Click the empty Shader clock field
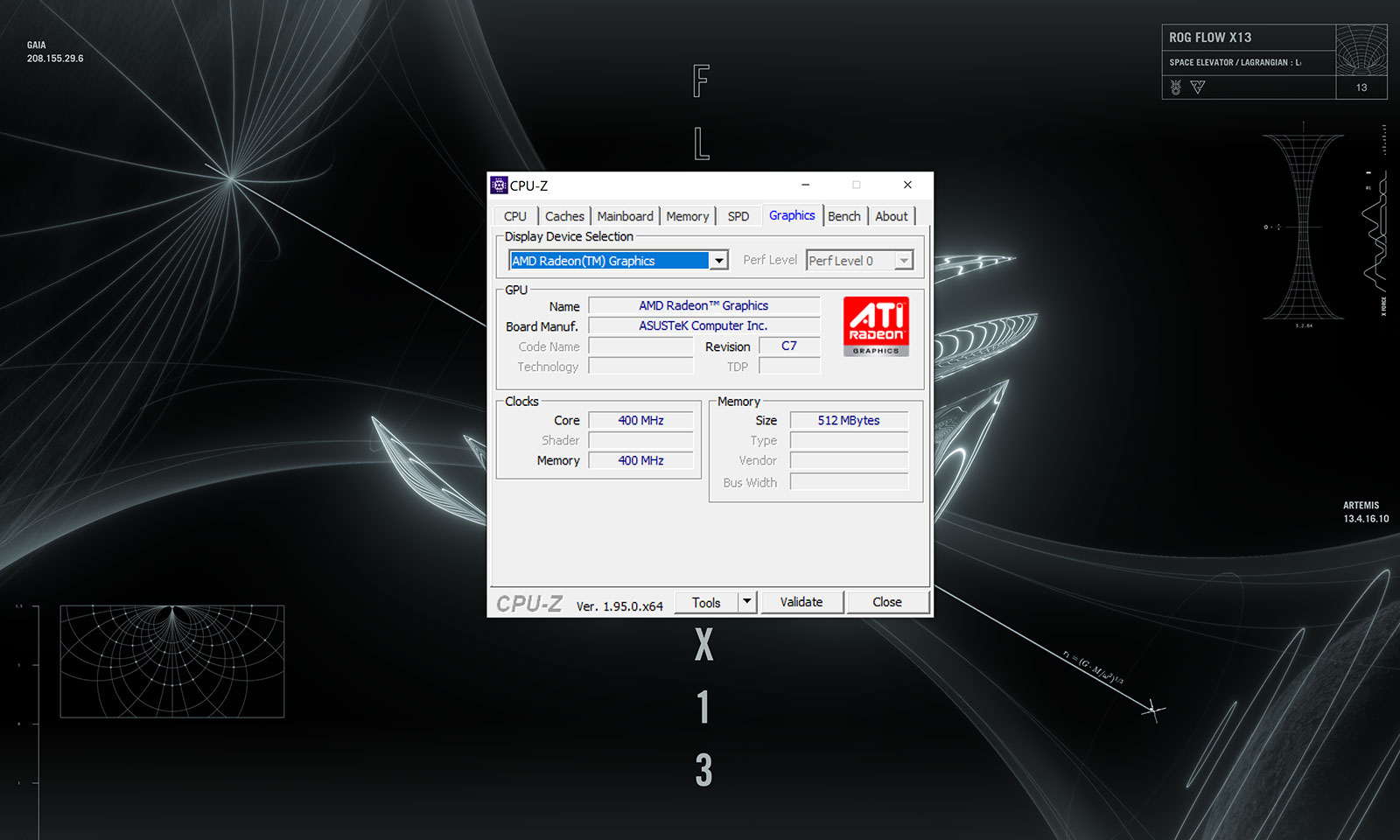 click(x=641, y=440)
